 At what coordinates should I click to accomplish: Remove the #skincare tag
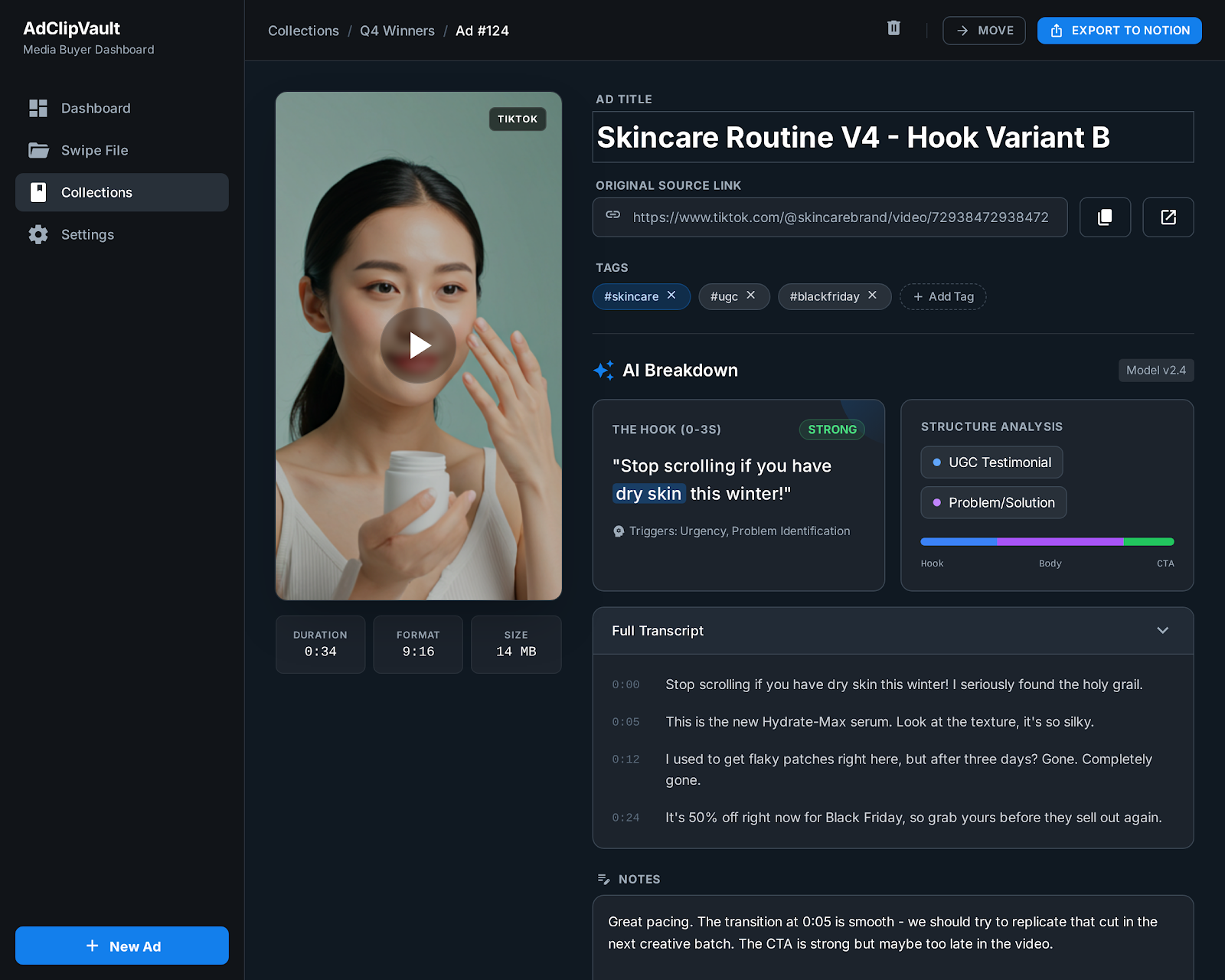[x=671, y=296]
